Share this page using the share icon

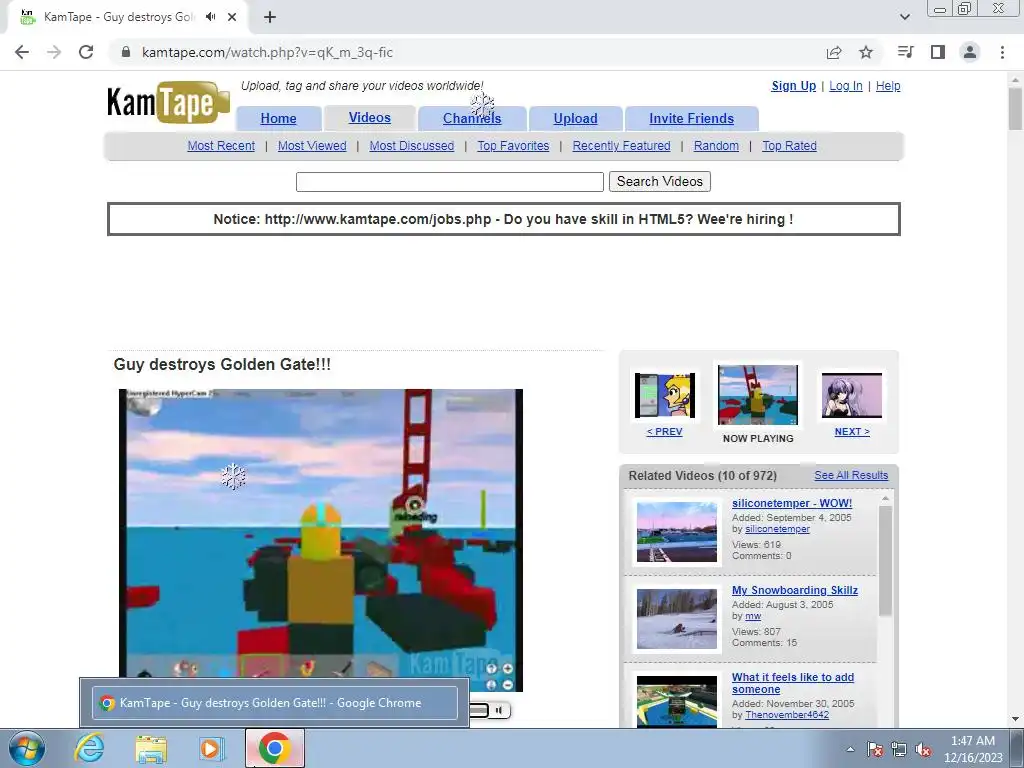click(x=834, y=52)
